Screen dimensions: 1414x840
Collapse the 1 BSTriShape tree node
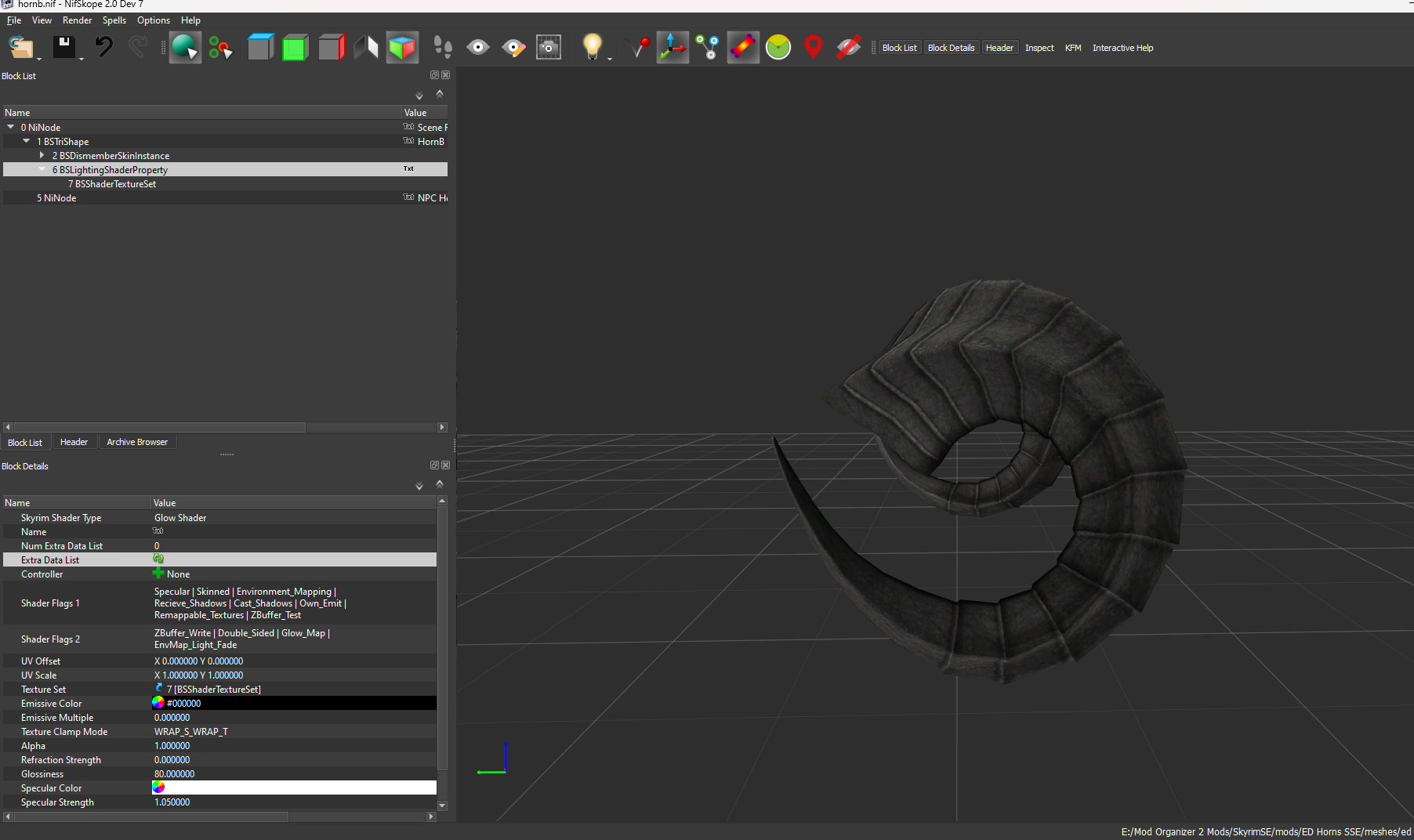tap(27, 141)
